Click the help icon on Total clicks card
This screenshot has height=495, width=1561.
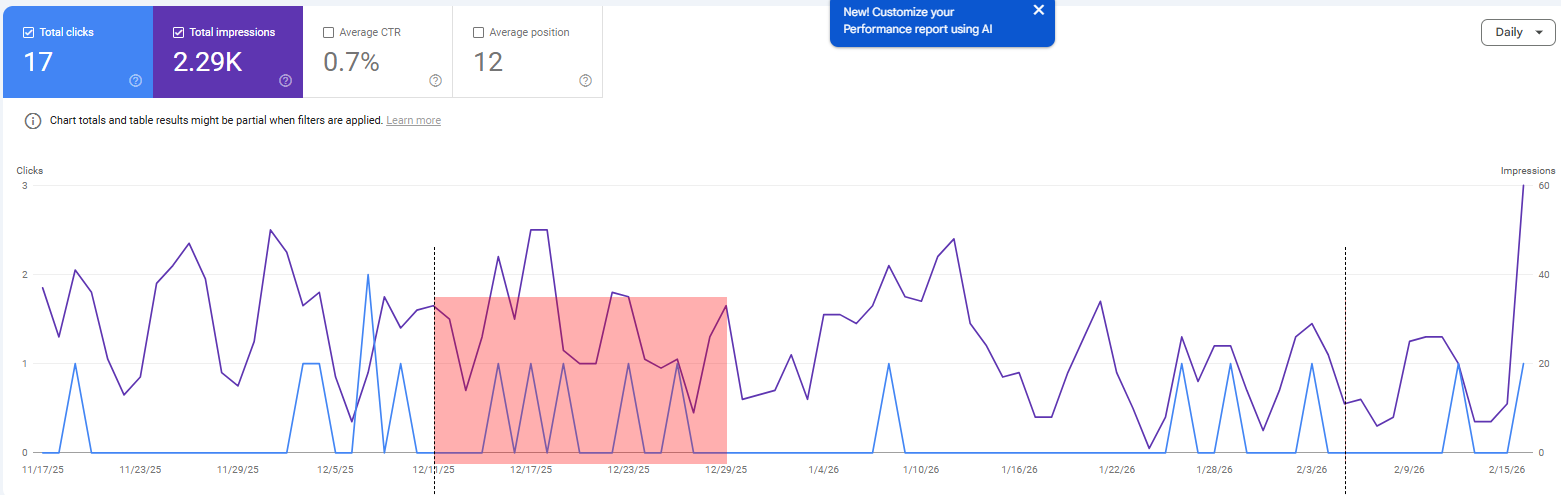(x=136, y=81)
